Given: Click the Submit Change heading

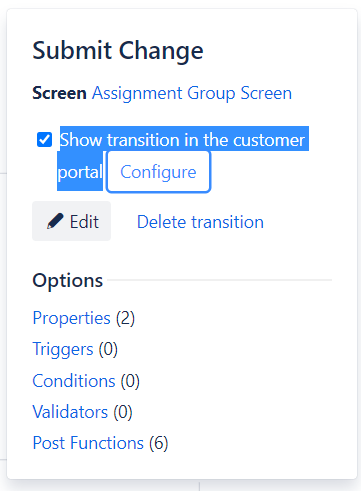Looking at the screenshot, I should [x=118, y=51].
